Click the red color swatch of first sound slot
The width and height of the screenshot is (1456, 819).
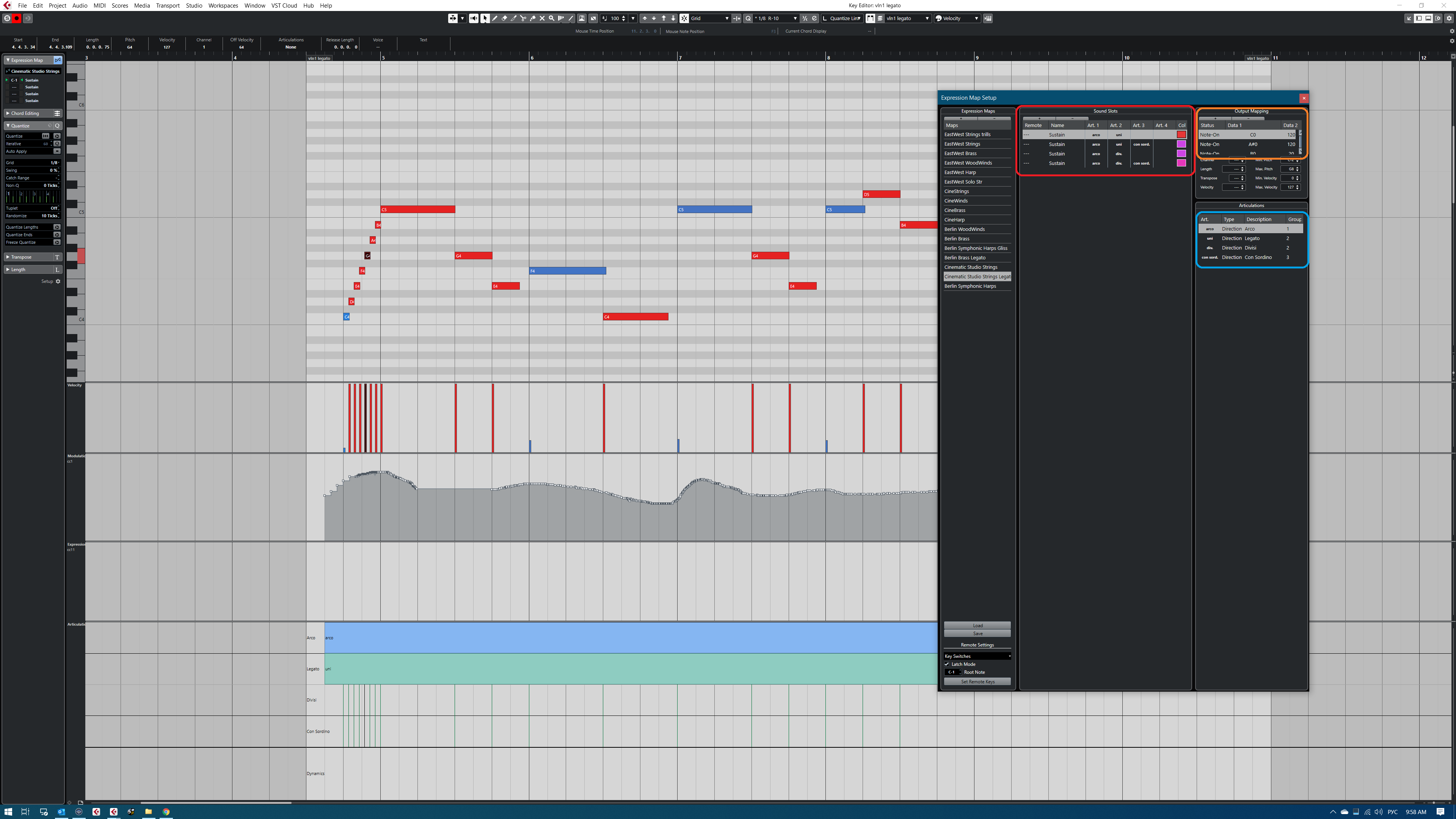(1181, 135)
